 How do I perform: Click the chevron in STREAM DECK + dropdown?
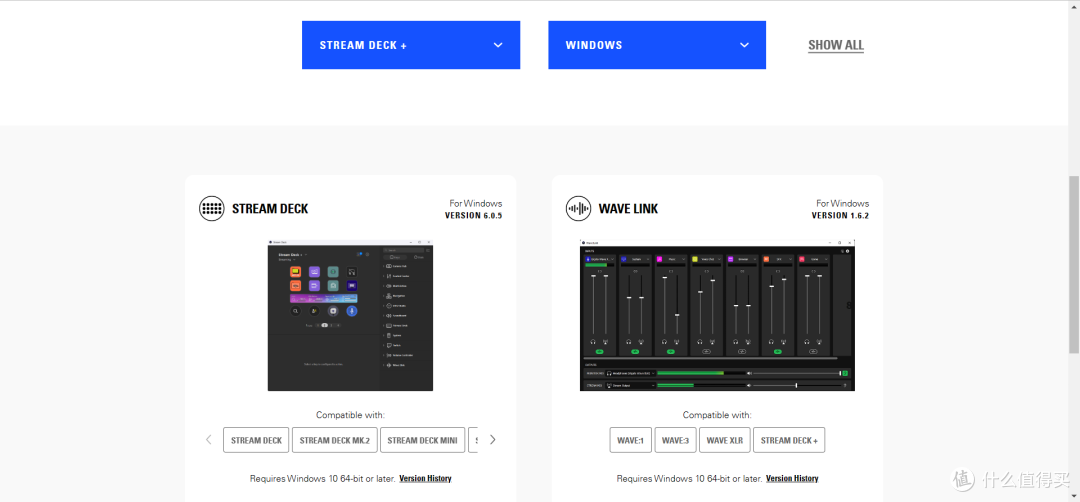coord(498,45)
